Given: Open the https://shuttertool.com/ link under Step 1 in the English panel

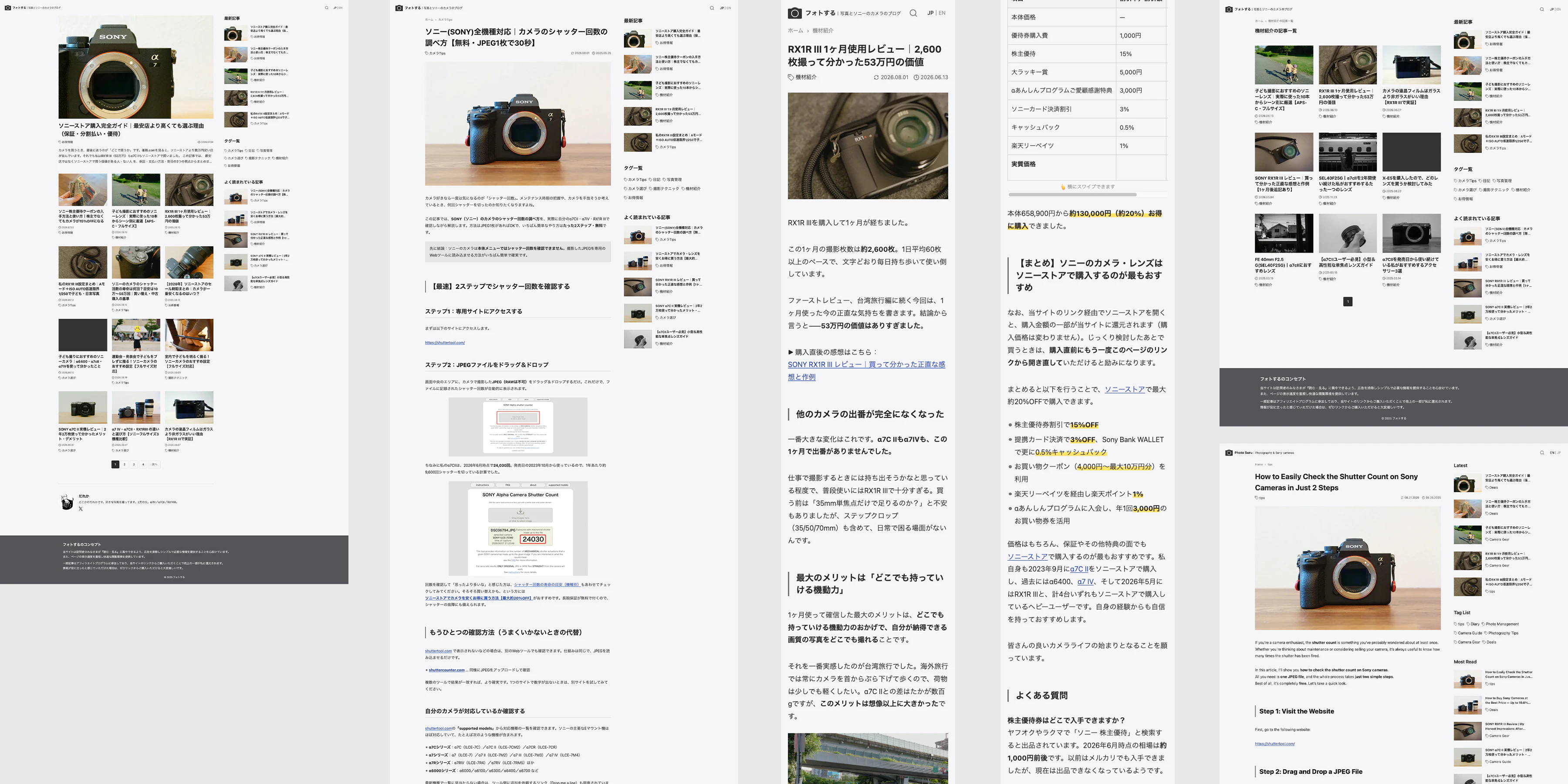Looking at the screenshot, I should point(1274,744).
